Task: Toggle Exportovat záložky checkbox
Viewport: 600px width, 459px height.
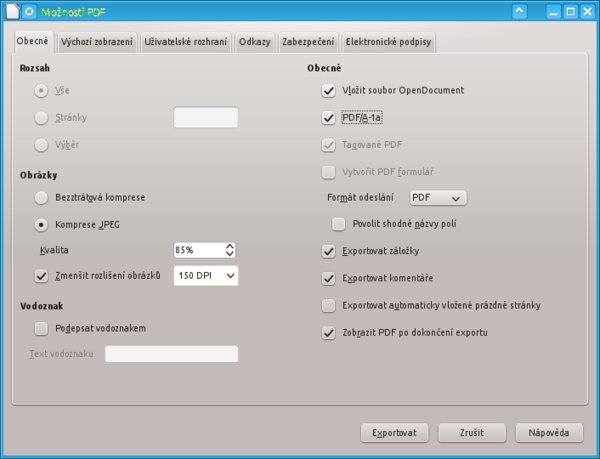Action: (328, 251)
